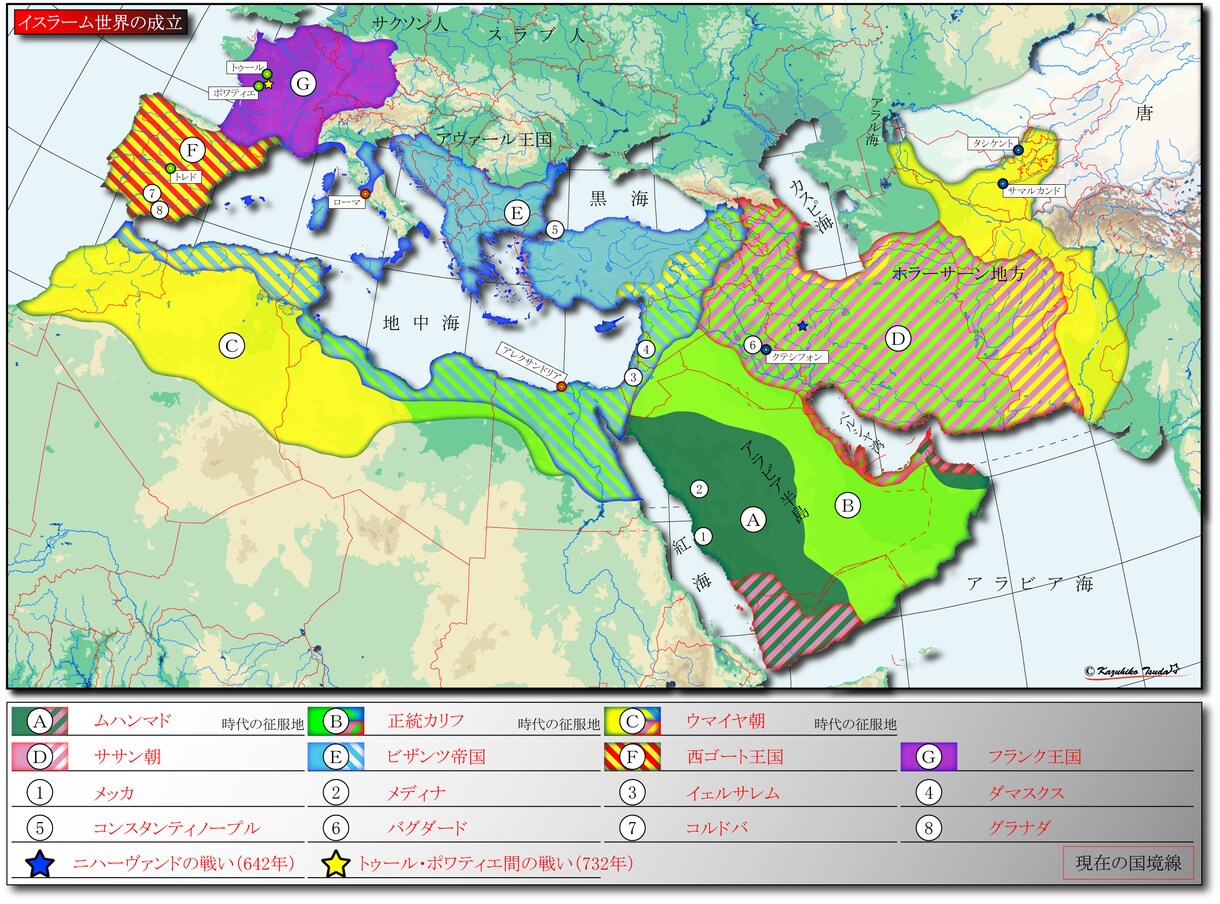Click the バグダード legend entry
Screen dimensions: 1220x904
click(426, 829)
